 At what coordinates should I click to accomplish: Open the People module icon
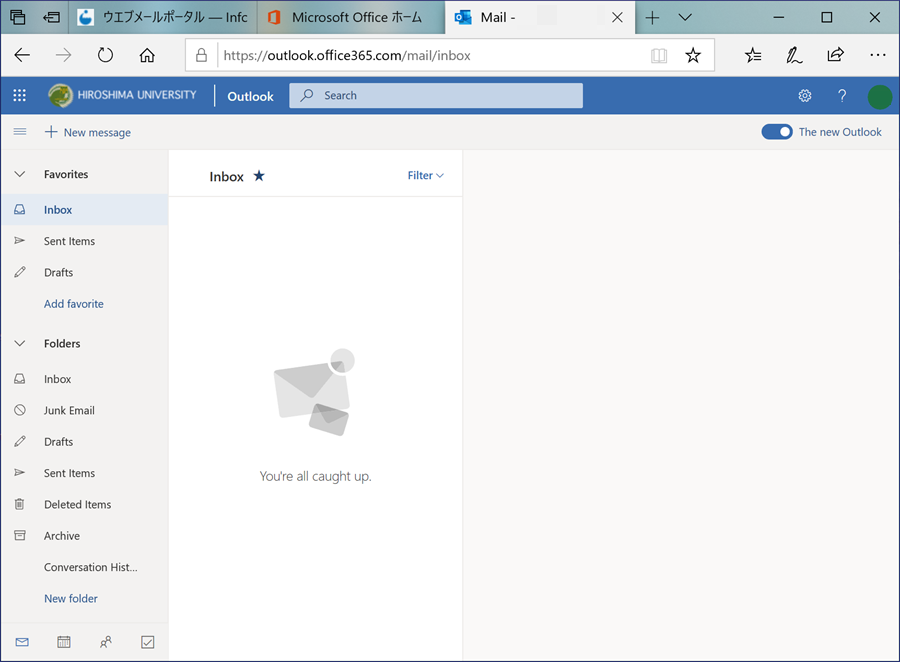point(106,642)
